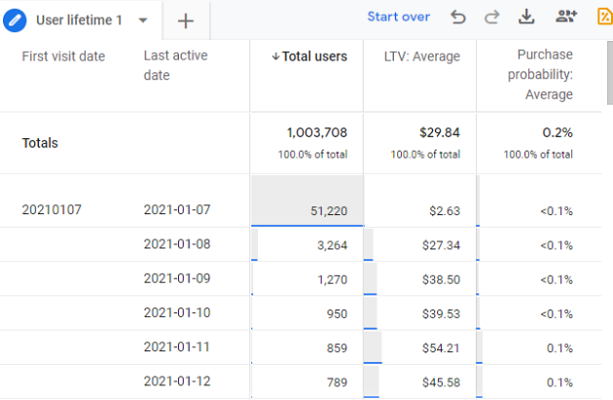
Task: Click the orange insights icon at far right
Action: [x=603, y=17]
